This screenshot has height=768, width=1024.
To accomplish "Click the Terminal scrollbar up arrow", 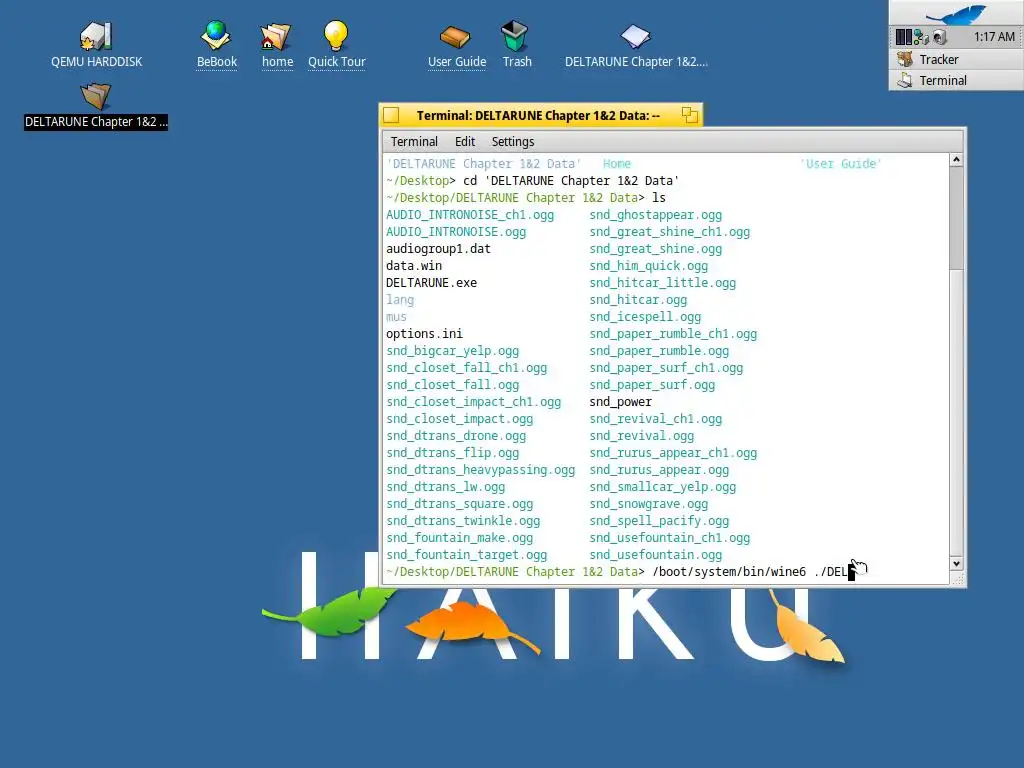I will 956,160.
